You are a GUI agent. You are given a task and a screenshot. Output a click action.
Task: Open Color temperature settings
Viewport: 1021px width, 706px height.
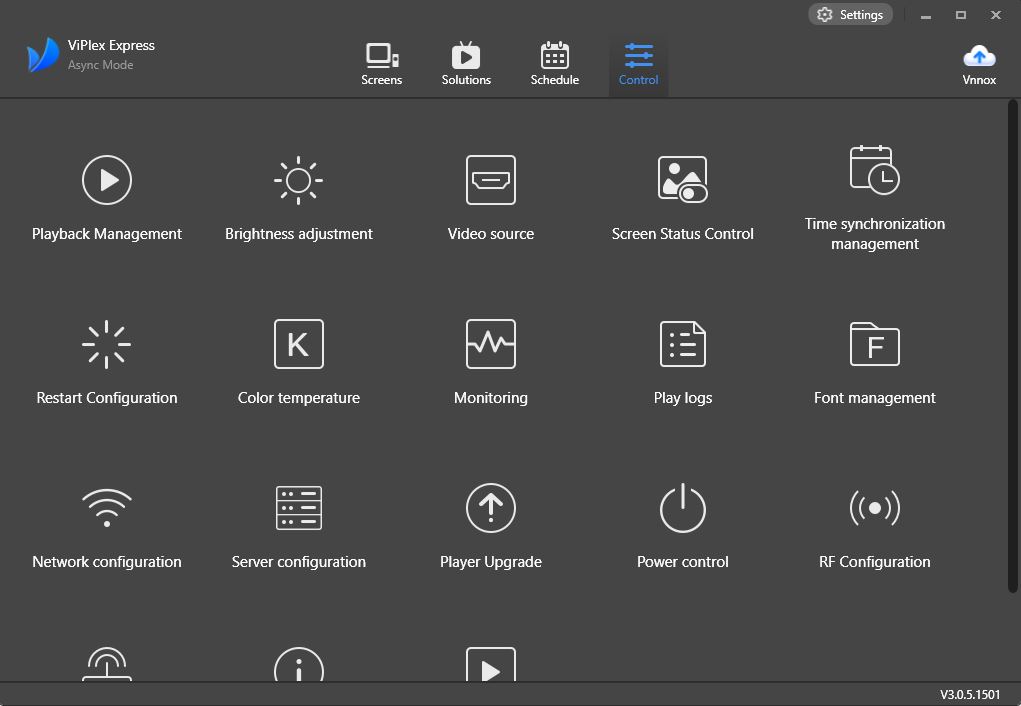298,344
